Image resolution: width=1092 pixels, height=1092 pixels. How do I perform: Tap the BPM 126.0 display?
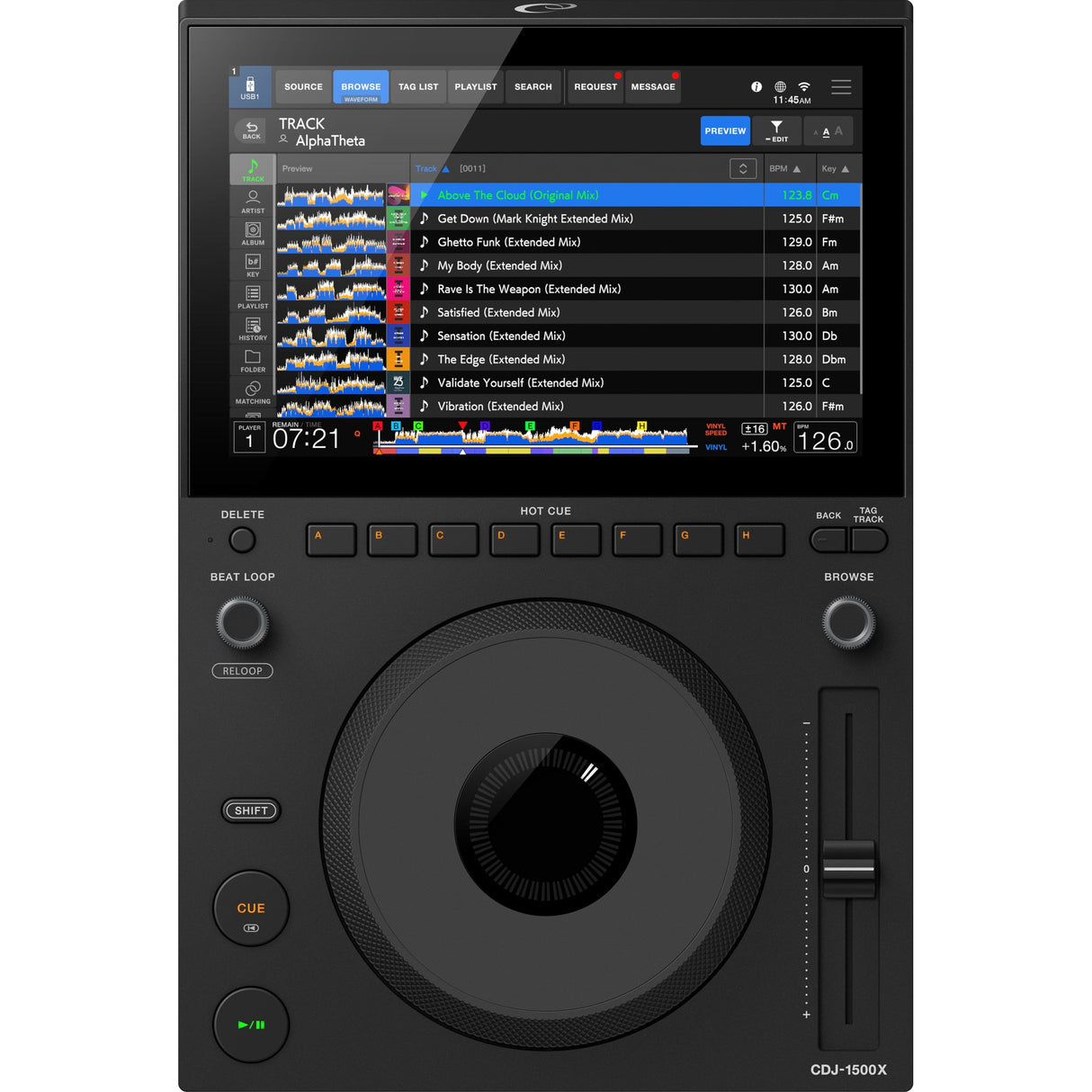826,438
